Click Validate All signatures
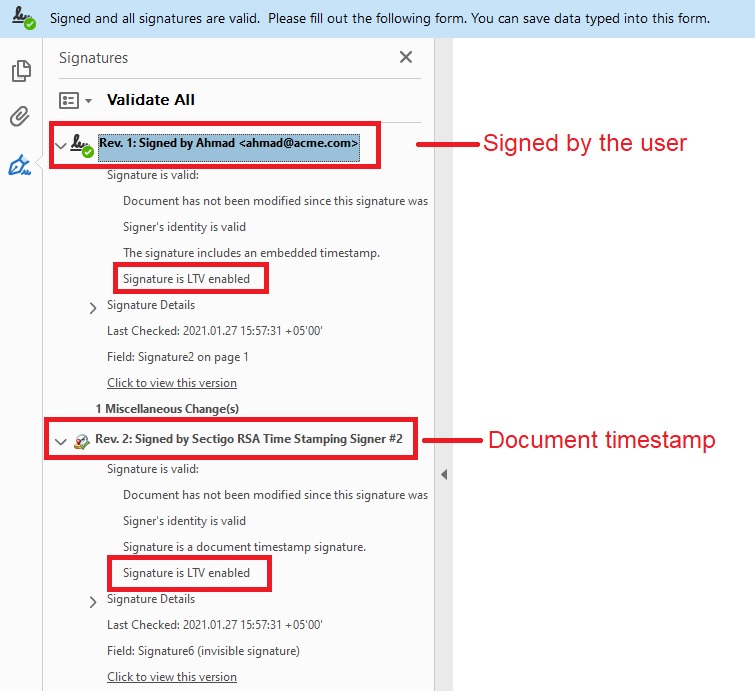 pos(151,100)
